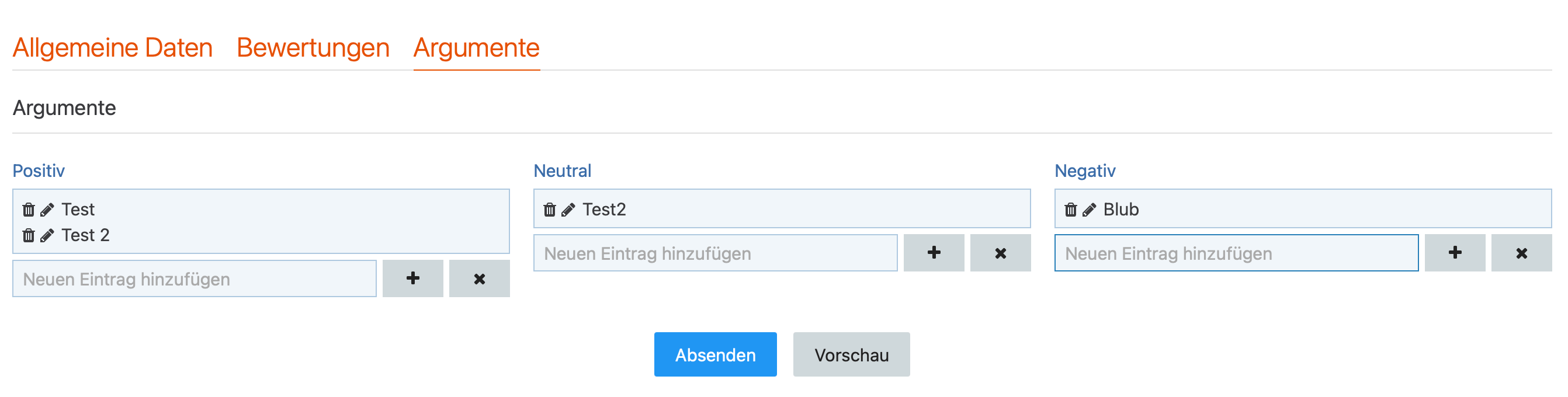Submit the form with Absenden
The height and width of the screenshot is (397, 1568).
tap(715, 354)
